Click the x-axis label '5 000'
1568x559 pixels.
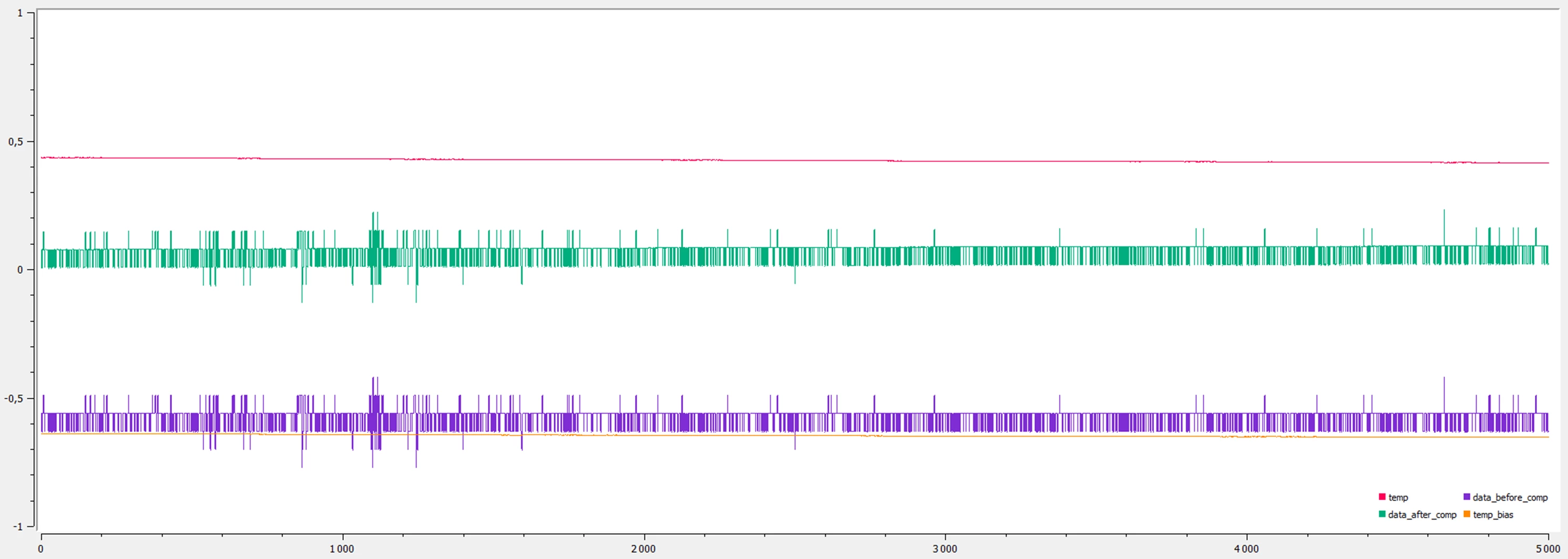1547,548
